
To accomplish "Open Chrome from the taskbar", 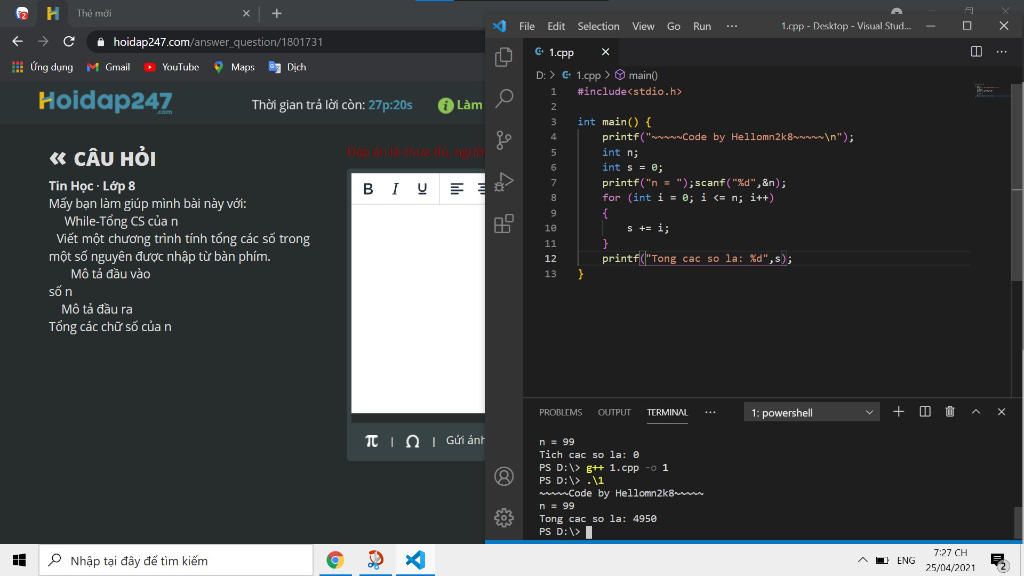I will point(335,560).
